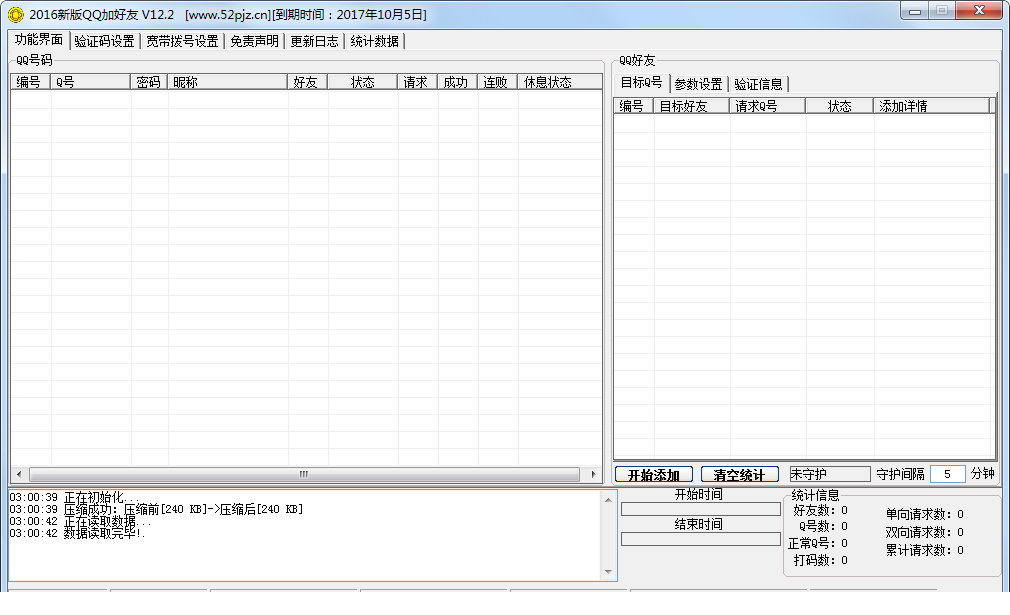Click the 密码 column header
Screen dimensions: 1010x615
pyautogui.click(x=149, y=82)
